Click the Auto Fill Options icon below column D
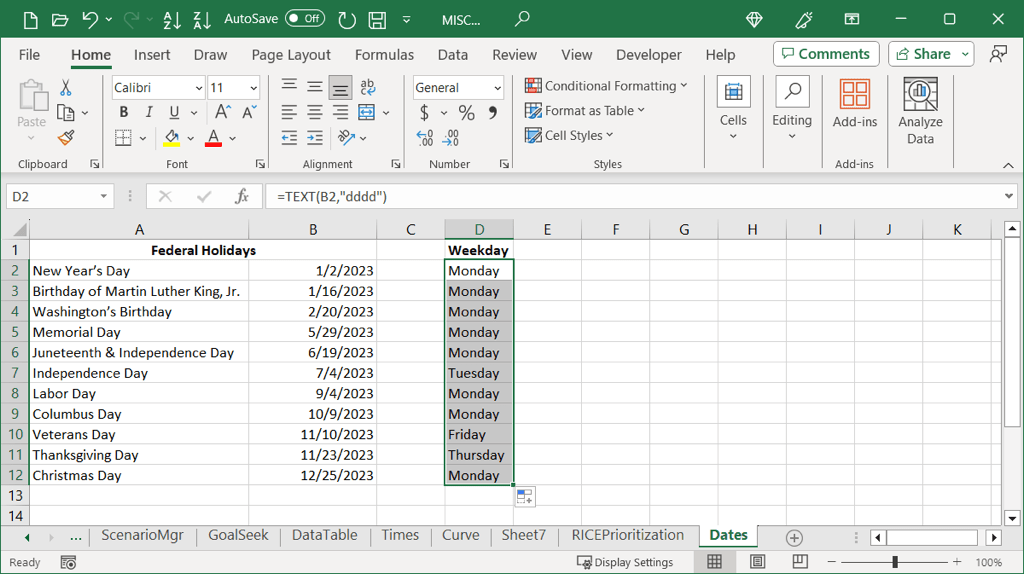Viewport: 1024px width, 574px height. [x=525, y=497]
